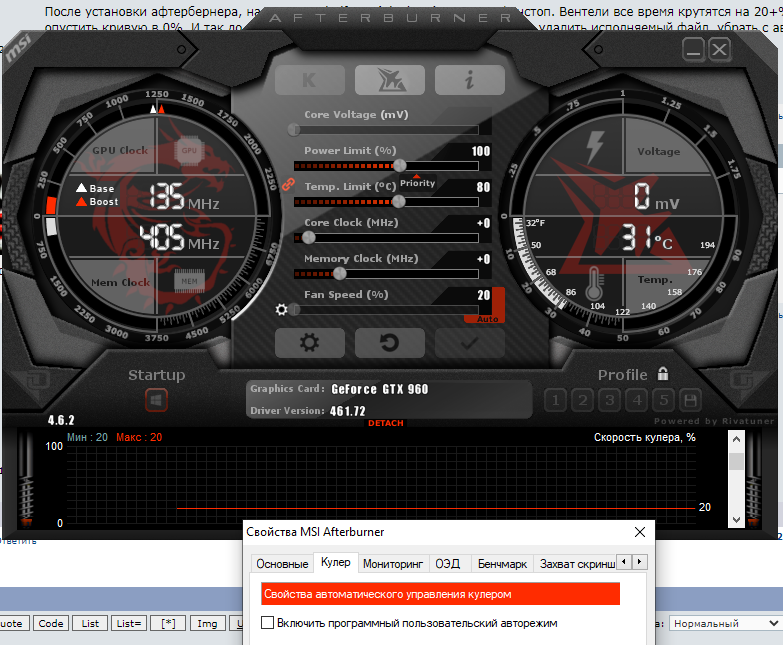
Task: Open the ОЭД tab
Action: [x=447, y=564]
